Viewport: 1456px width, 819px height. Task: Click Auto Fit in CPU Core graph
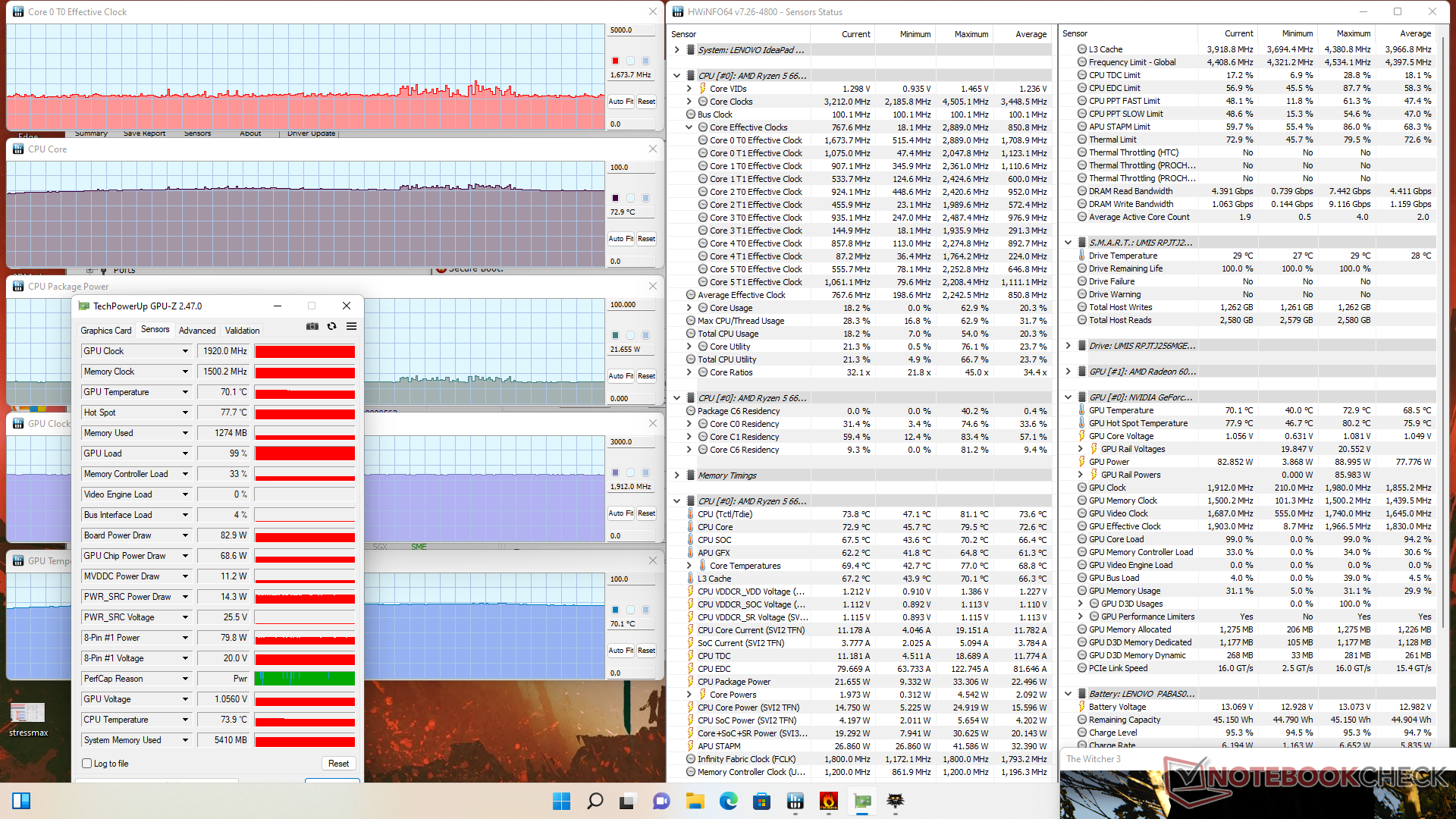pyautogui.click(x=620, y=239)
